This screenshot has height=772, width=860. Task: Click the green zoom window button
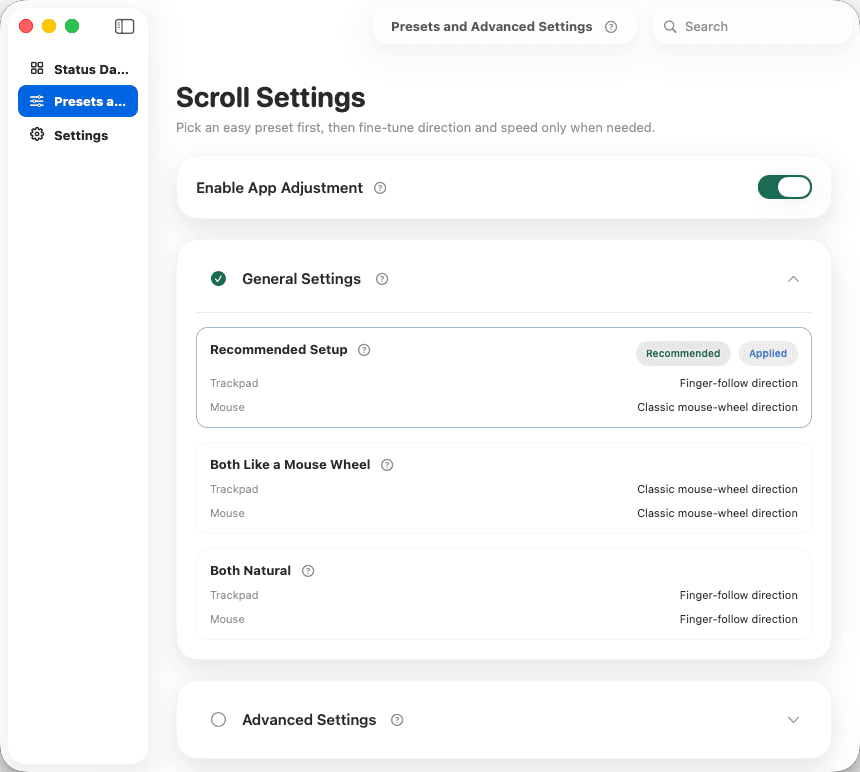(x=72, y=26)
